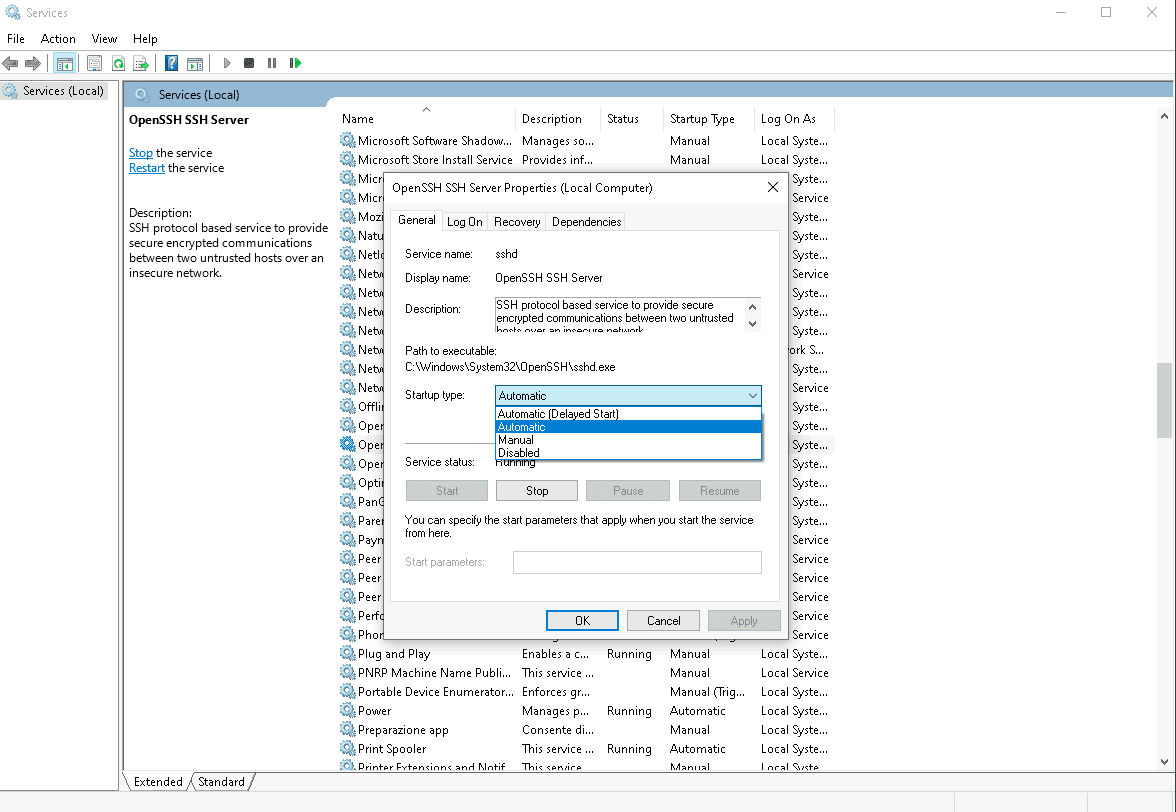Click the gear icon beside Power service
1176x812 pixels.
click(347, 710)
